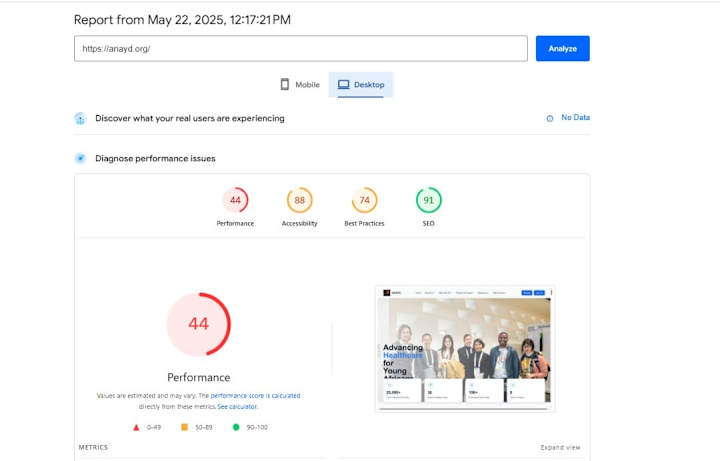This screenshot has height=461, width=720.
Task: Select the Best Practices 74 score gauge
Action: 364,200
